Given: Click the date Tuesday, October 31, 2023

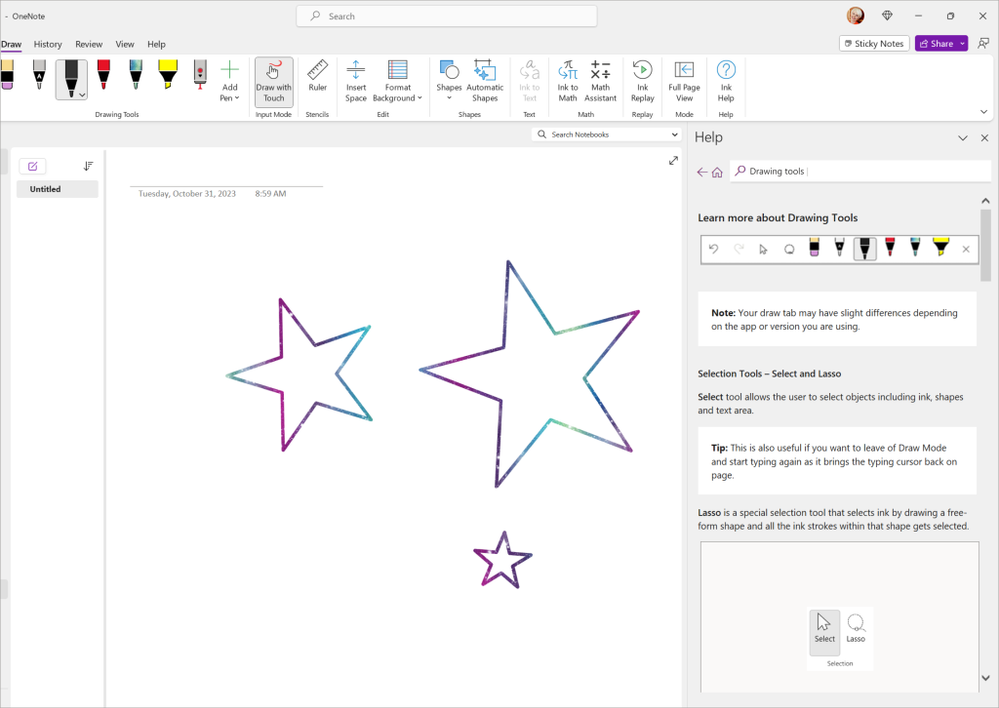Looking at the screenshot, I should pyautogui.click(x=187, y=194).
